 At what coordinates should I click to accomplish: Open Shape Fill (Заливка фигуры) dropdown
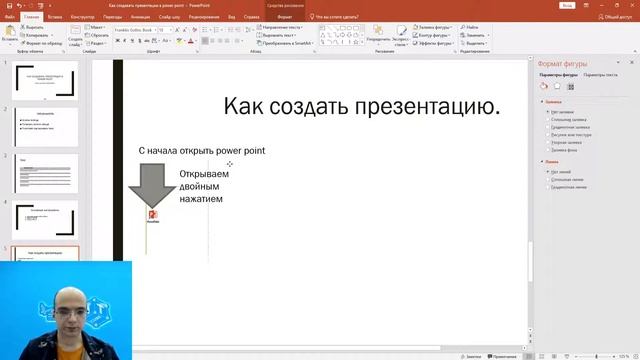pos(432,27)
